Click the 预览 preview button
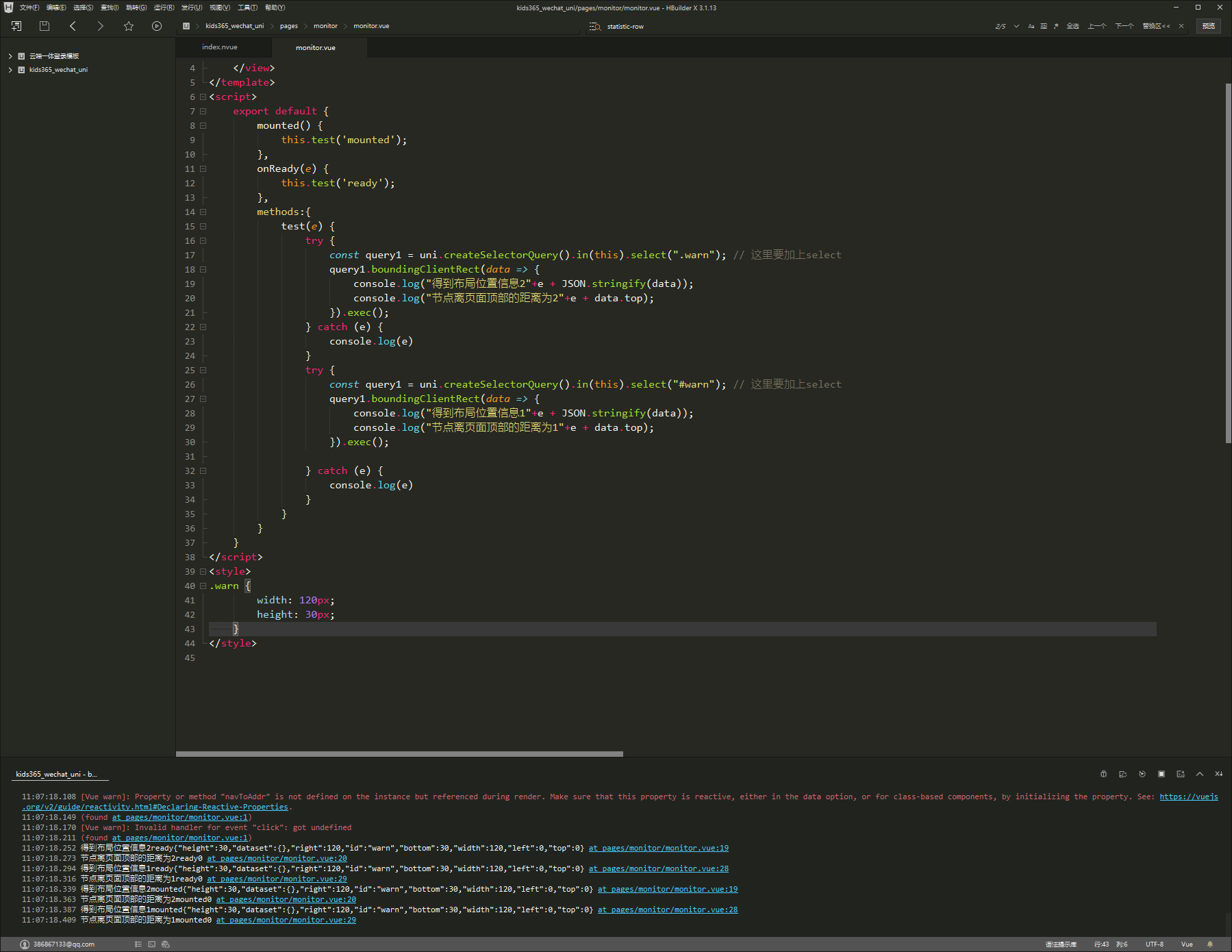1232x952 pixels. coord(1208,26)
